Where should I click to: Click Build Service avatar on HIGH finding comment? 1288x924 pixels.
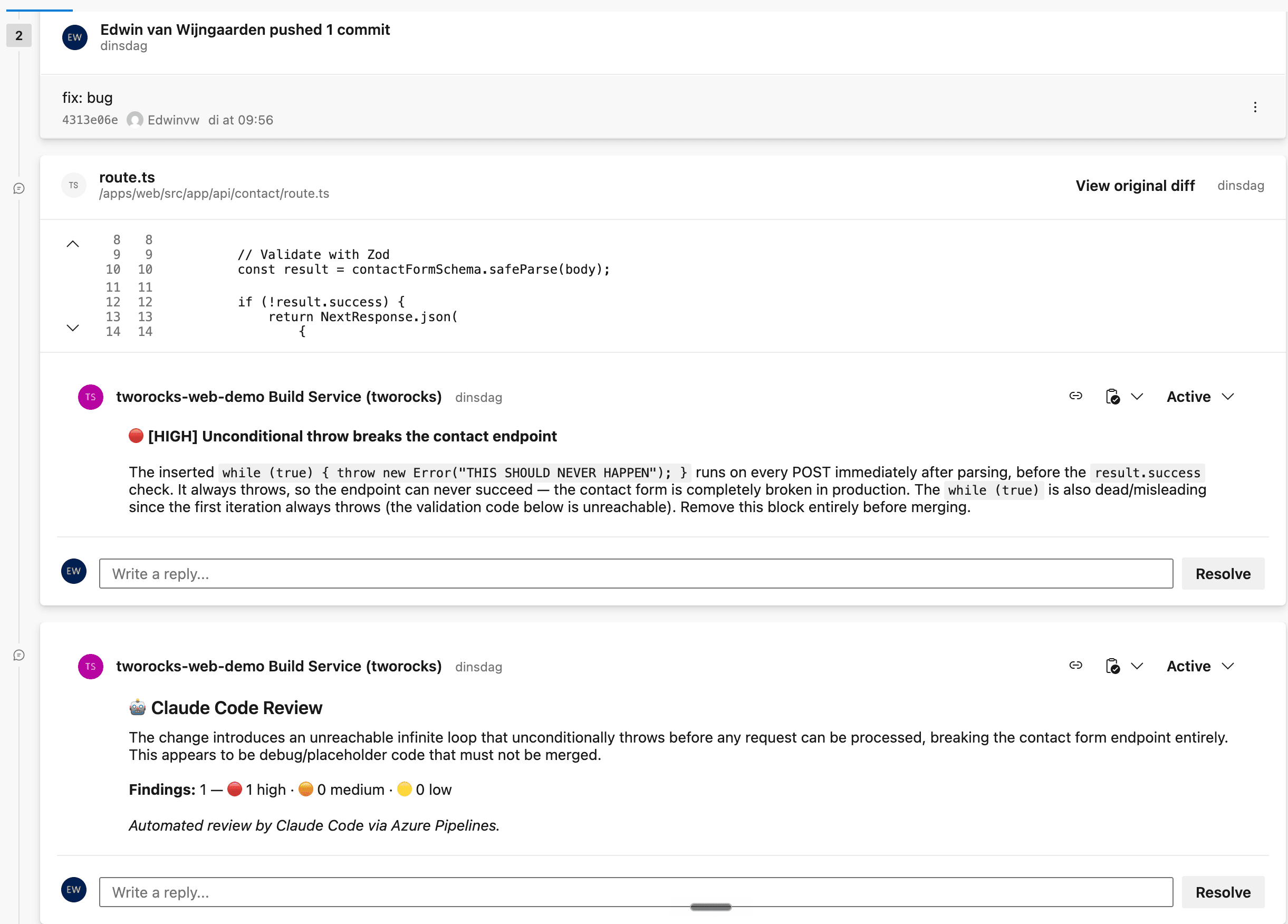point(91,397)
